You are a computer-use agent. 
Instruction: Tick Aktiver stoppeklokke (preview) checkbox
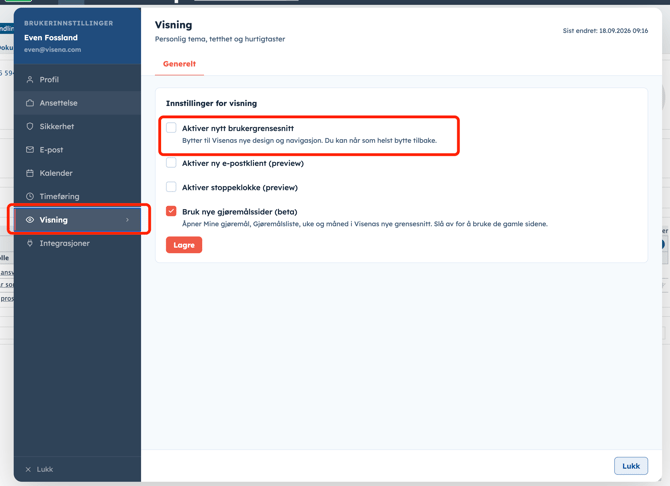tap(171, 187)
